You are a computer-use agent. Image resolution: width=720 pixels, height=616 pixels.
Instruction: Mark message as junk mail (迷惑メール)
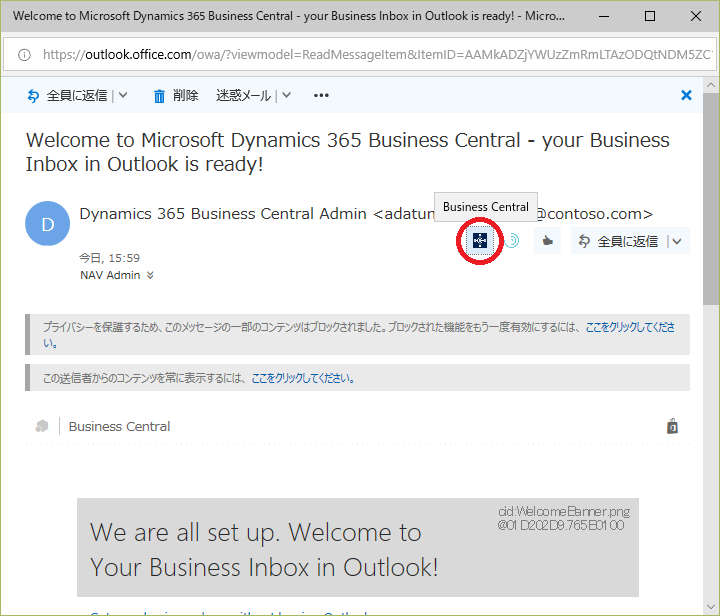243,95
